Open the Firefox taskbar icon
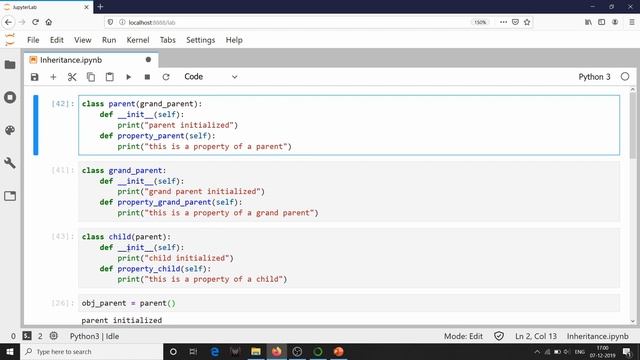 click(277, 351)
